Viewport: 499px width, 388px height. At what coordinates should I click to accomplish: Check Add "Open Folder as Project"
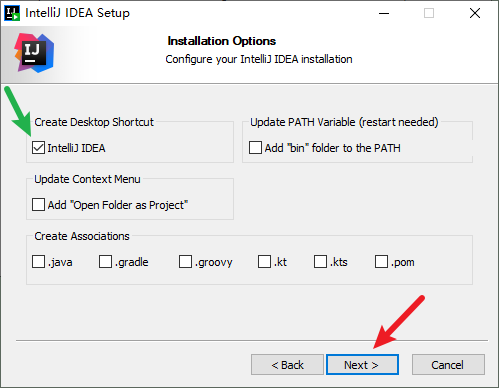pos(38,205)
